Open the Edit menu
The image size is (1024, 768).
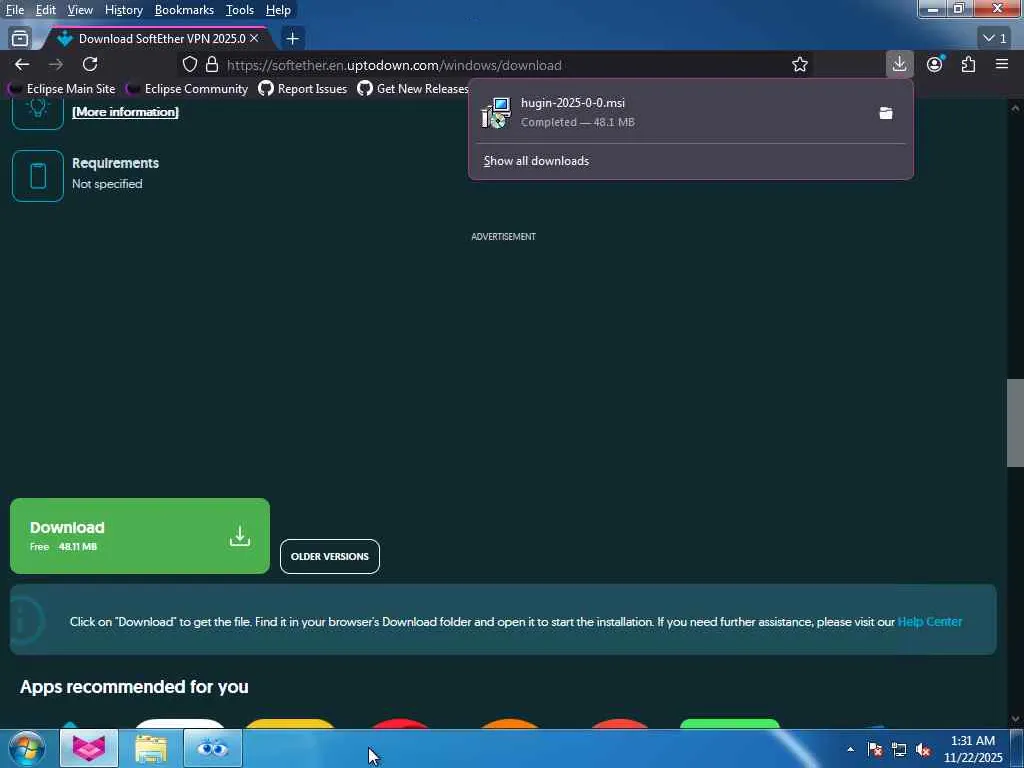point(46,10)
